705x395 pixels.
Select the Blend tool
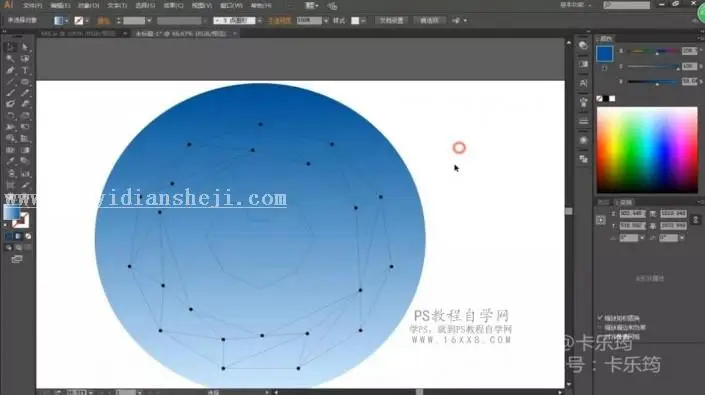(25, 162)
